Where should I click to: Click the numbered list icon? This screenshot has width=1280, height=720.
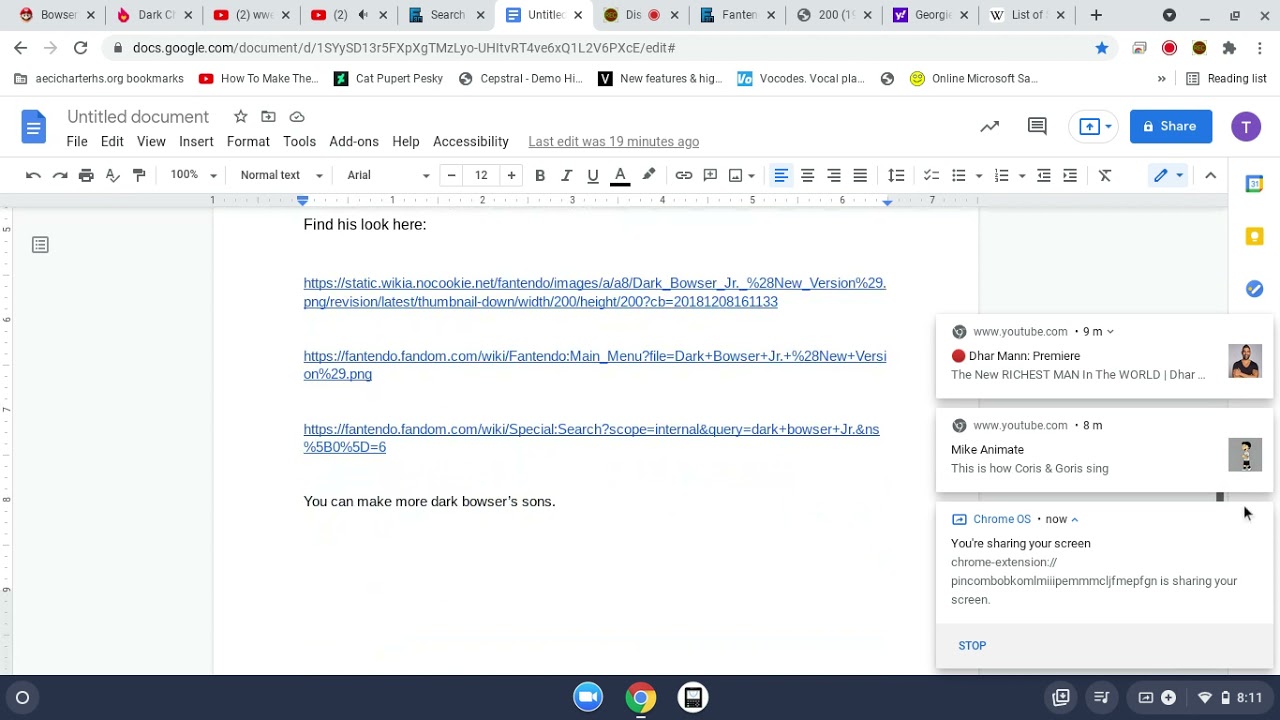point(1001,175)
